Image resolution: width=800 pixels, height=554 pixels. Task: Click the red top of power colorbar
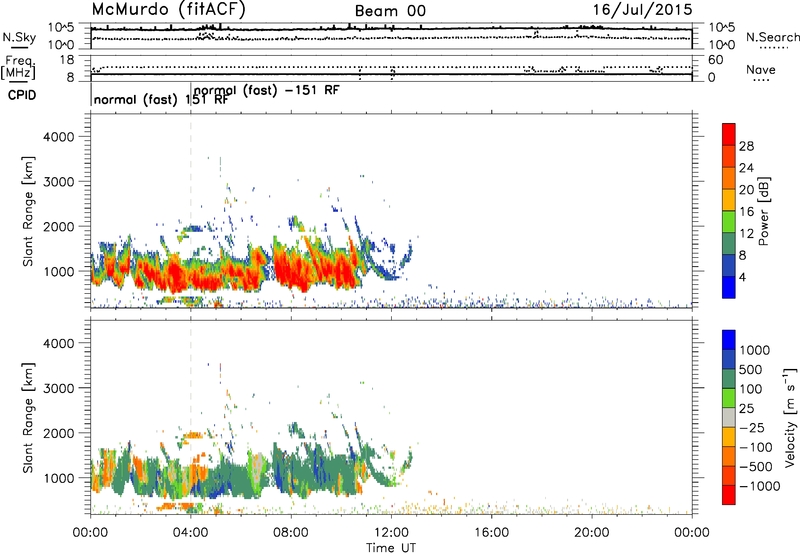tap(729, 134)
